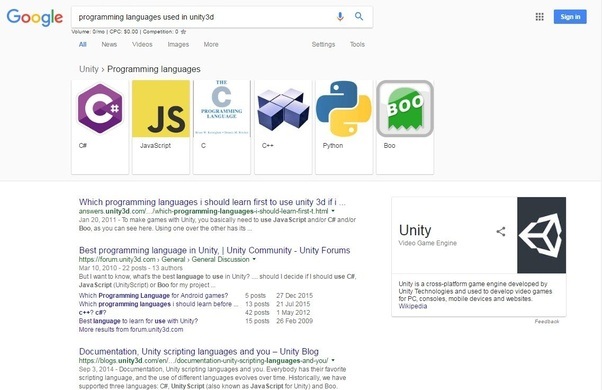Screen dimensions: 602x390
Task: Select the C++ cubes card image
Action: [283, 109]
